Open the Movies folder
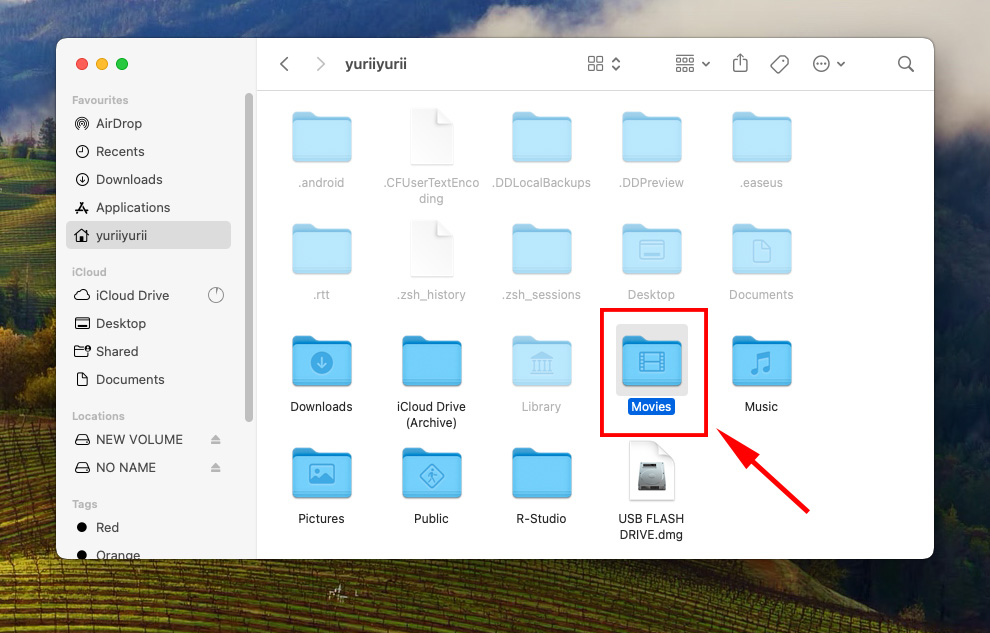The width and height of the screenshot is (990, 633). (x=651, y=362)
